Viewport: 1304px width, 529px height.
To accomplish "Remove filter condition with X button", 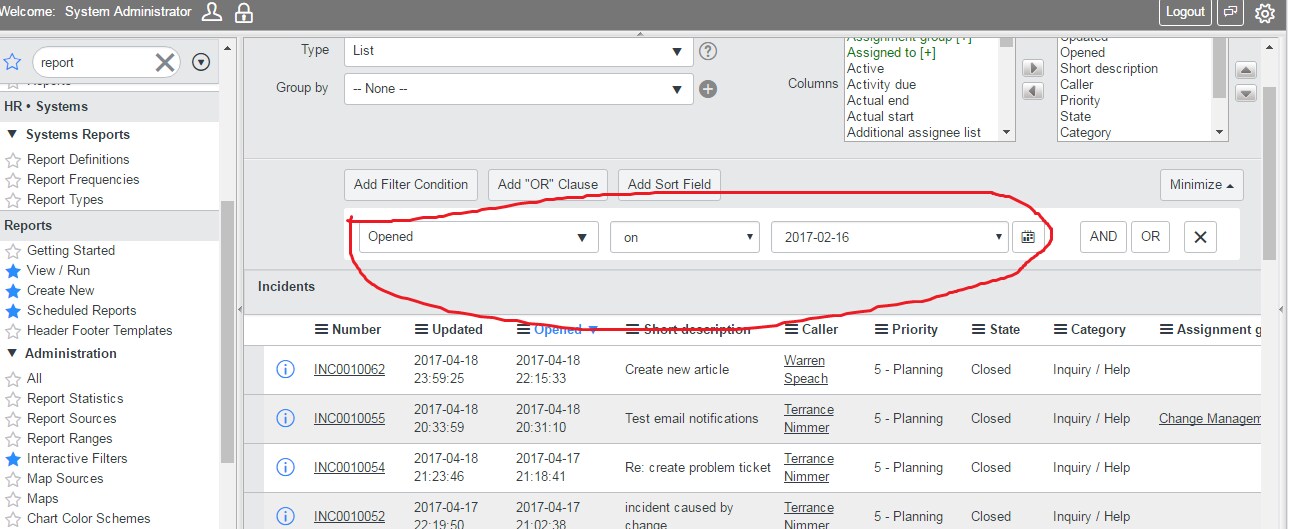I will point(1201,237).
